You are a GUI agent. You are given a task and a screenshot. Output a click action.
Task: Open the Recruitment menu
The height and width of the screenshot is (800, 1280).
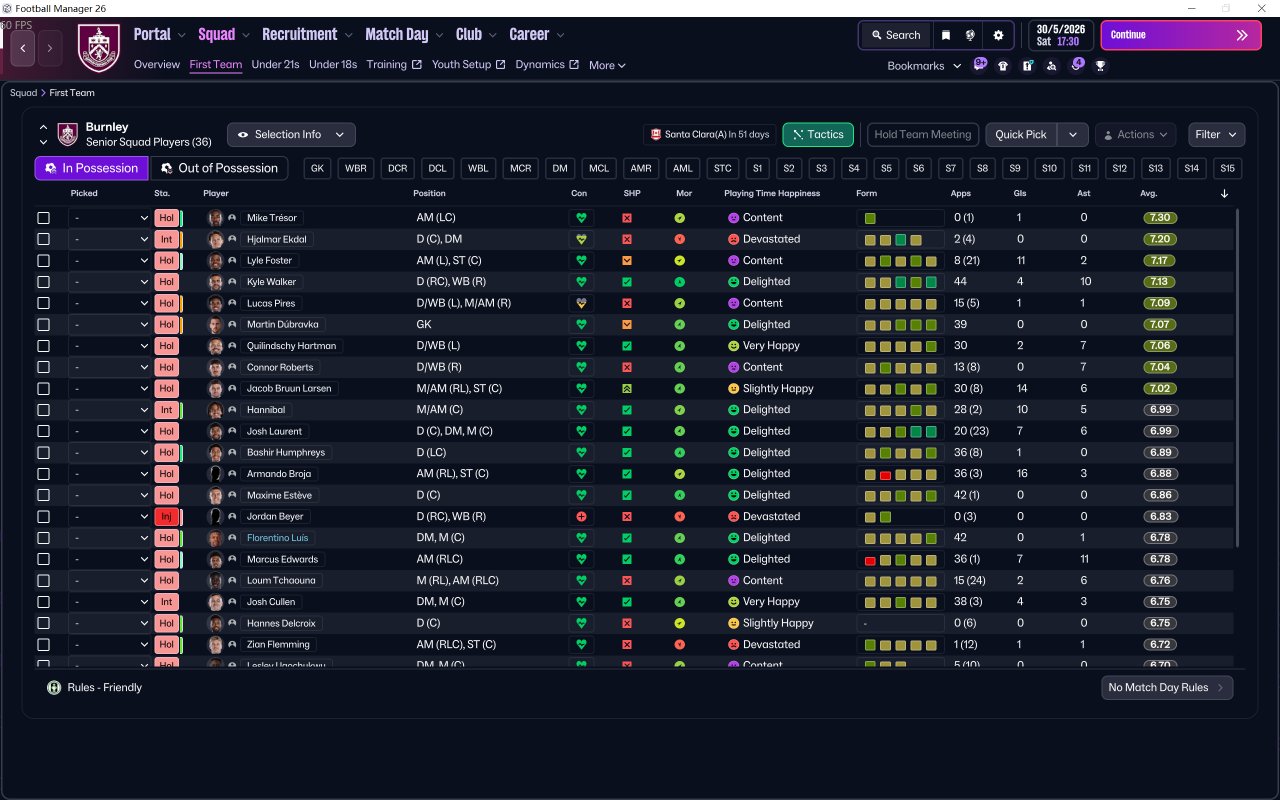pyautogui.click(x=308, y=35)
